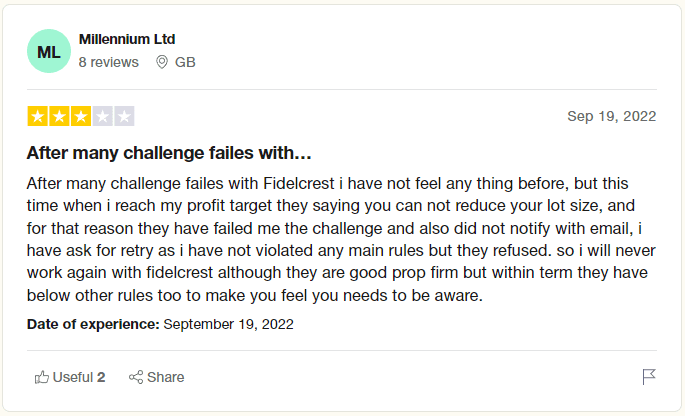Click the "Date of experience" label

point(93,324)
